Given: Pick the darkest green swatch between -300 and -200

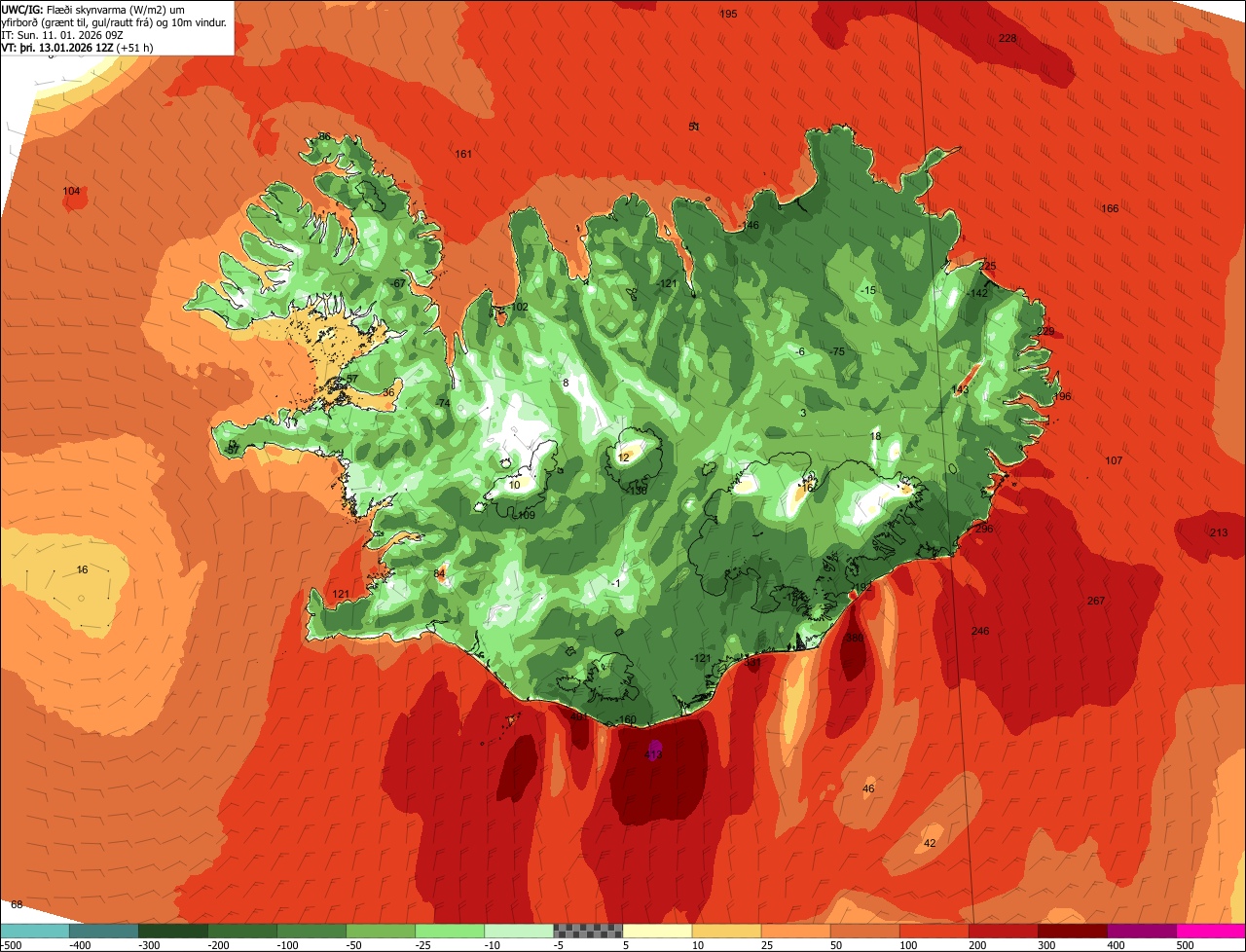Looking at the screenshot, I should 172,930.
